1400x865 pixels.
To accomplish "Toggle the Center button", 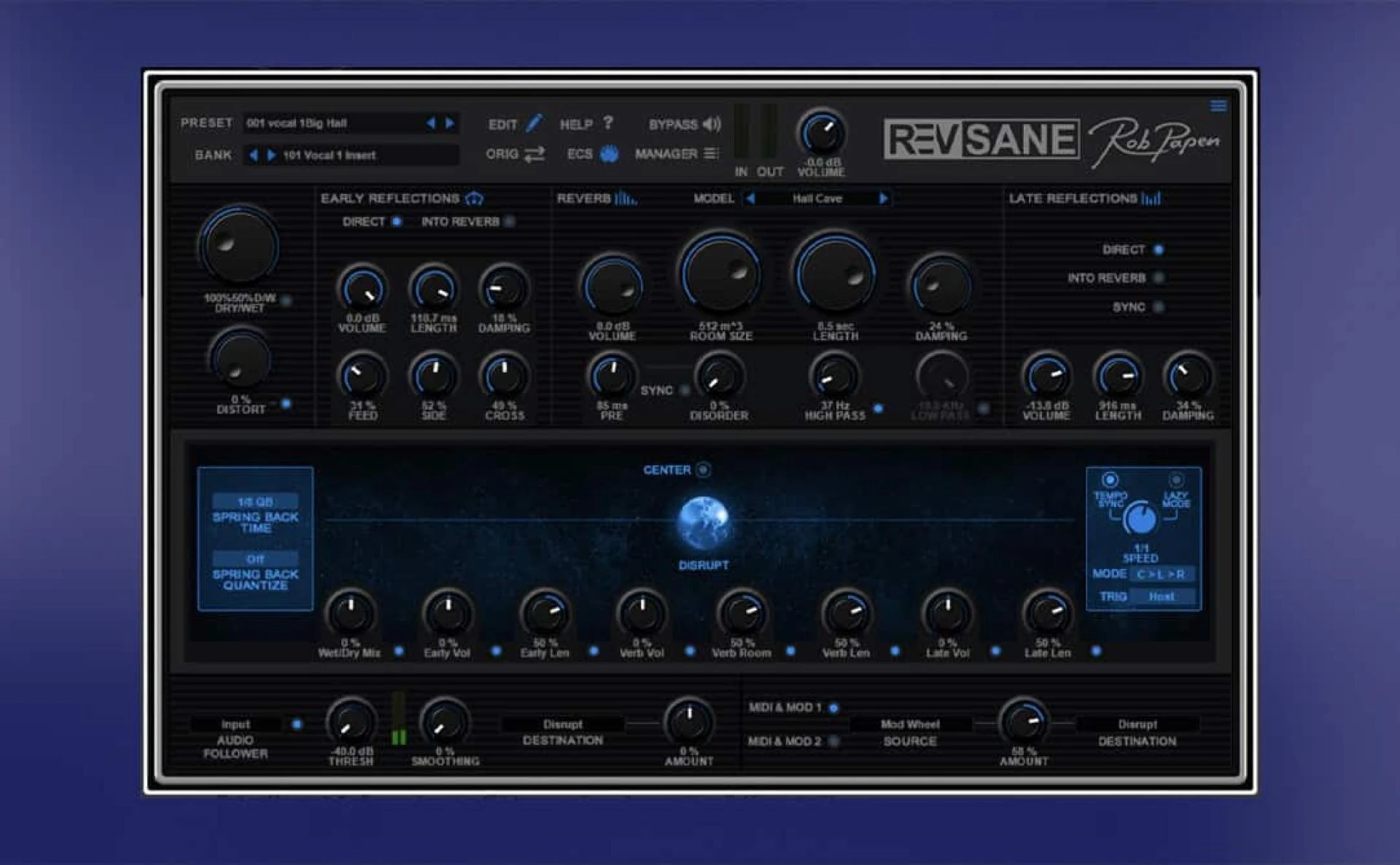I will coord(703,470).
